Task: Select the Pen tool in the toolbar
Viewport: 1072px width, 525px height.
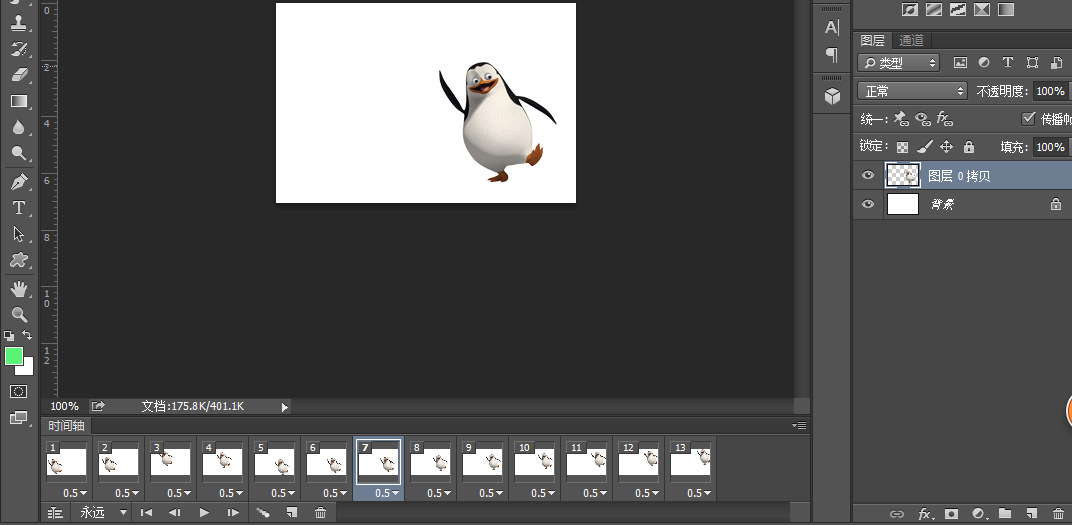Action: (x=19, y=182)
